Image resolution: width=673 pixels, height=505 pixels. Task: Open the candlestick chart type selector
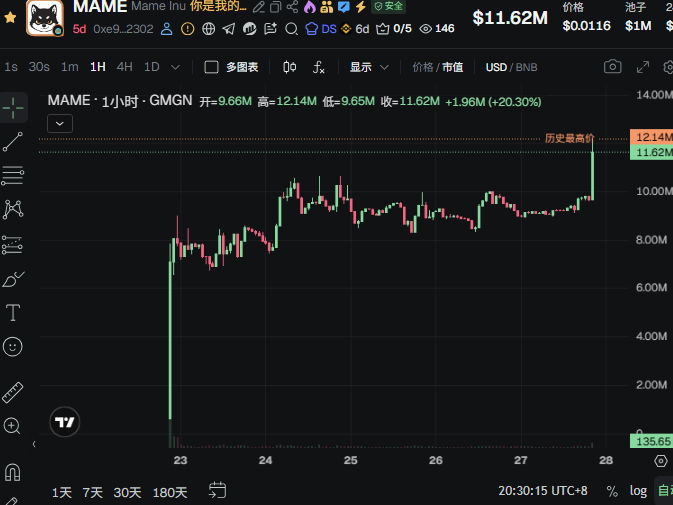pyautogui.click(x=290, y=67)
